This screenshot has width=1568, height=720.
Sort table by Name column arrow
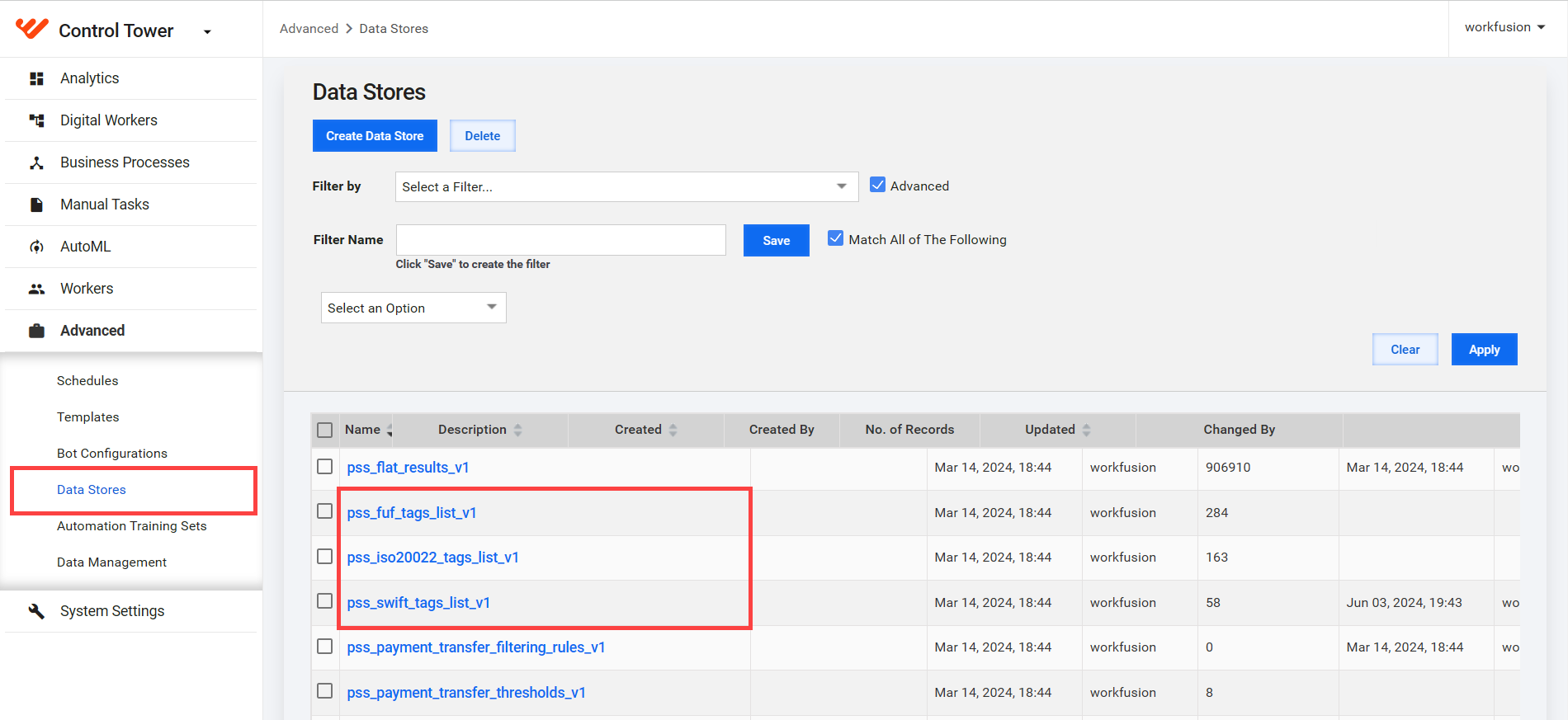coord(390,430)
